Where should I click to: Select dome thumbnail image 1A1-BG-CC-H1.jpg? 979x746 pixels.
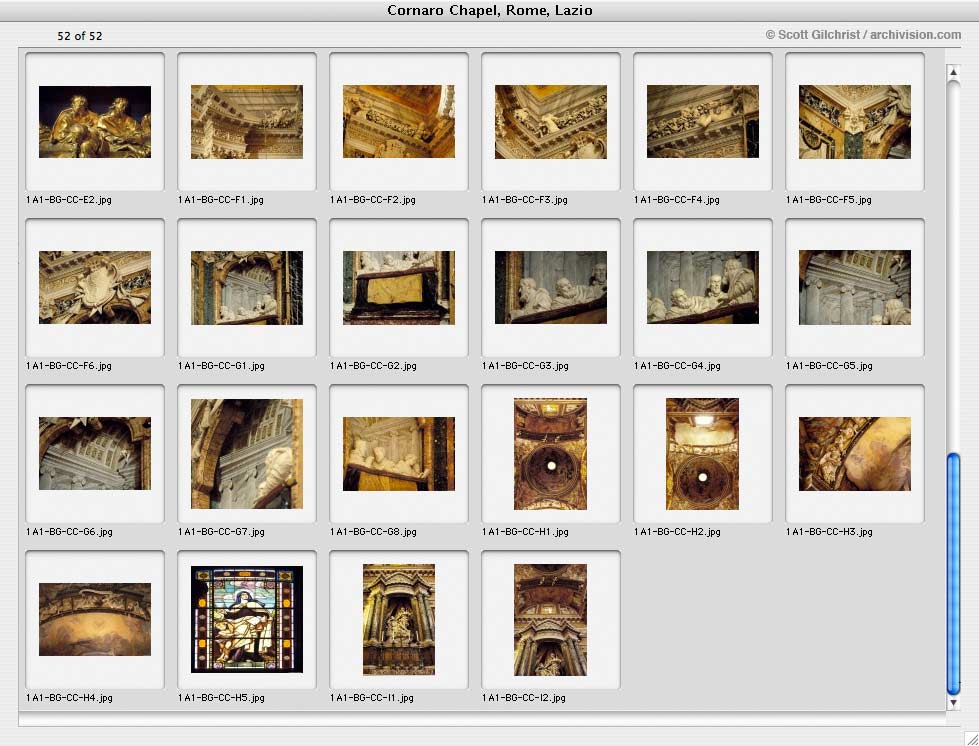(x=551, y=454)
